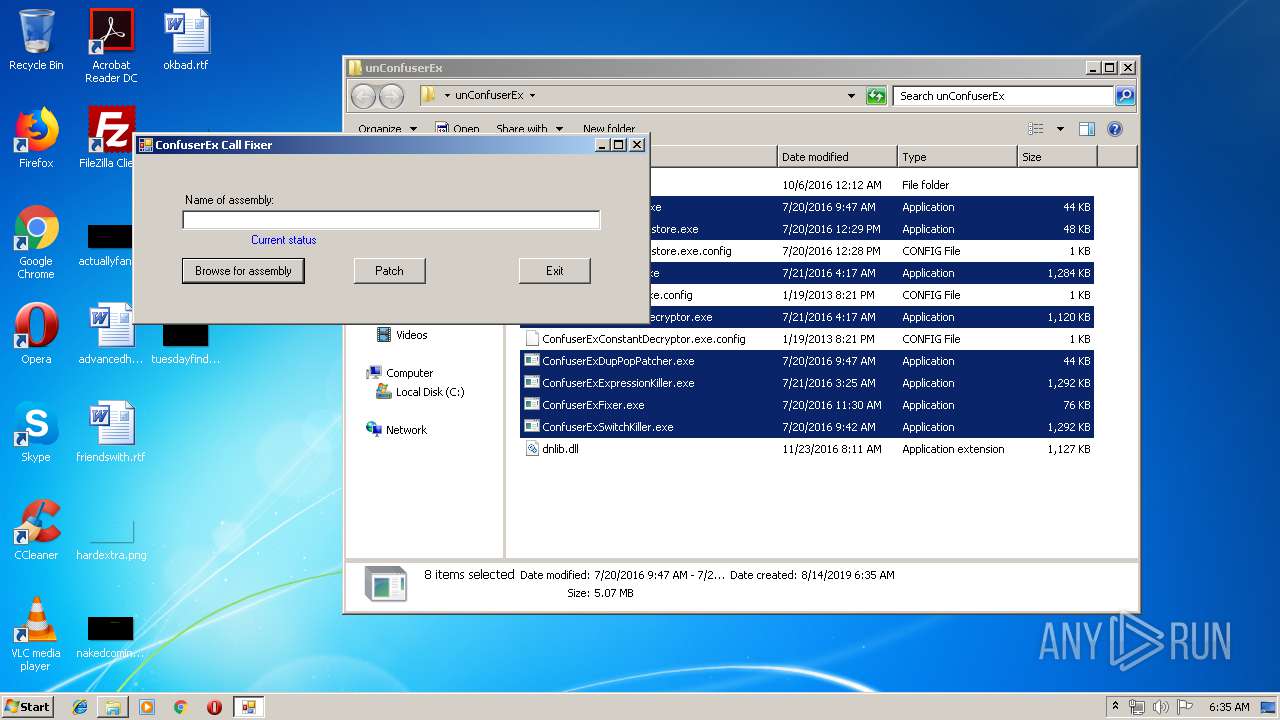
Task: Focus the Name of assembly field
Action: 391,220
